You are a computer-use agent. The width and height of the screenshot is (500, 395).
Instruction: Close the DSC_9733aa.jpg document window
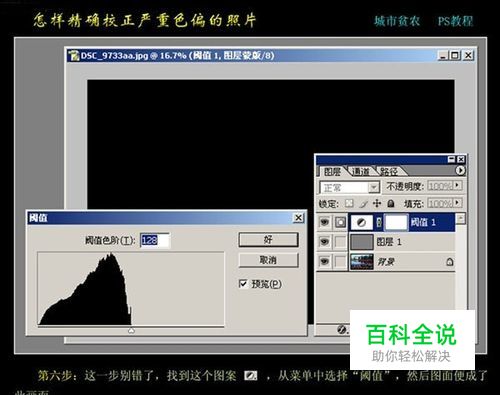468,55
